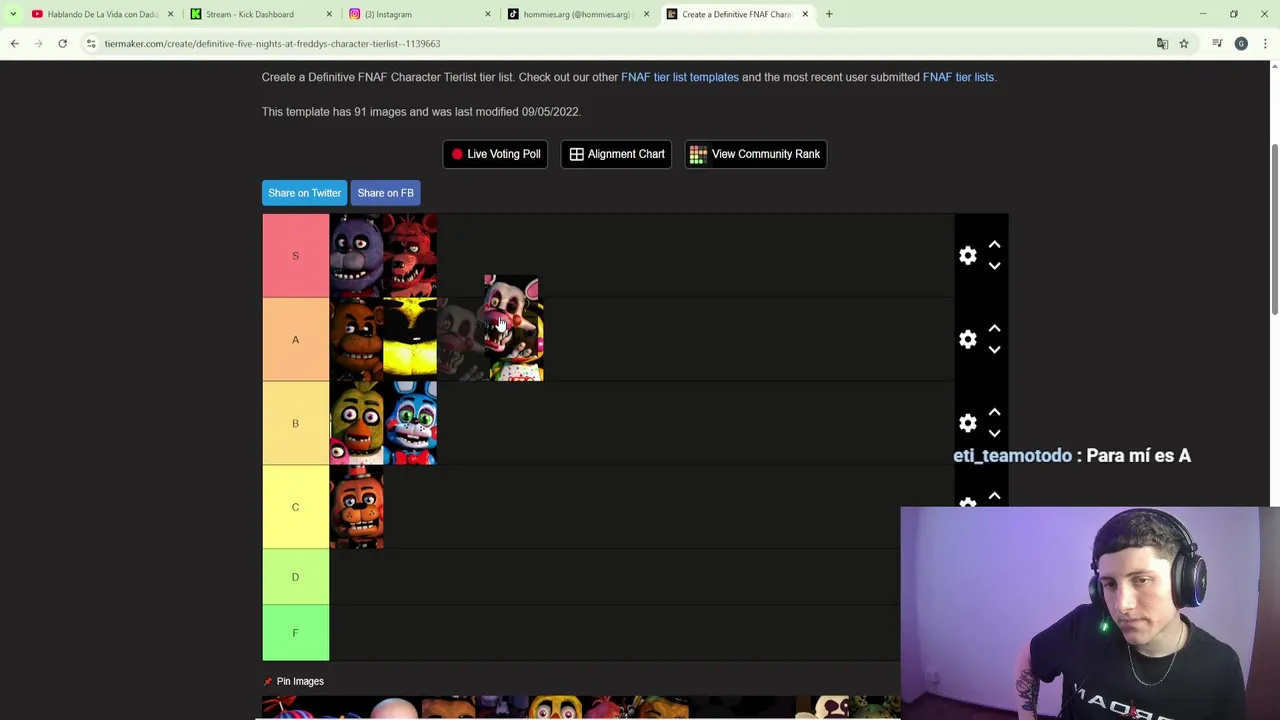
Task: Move C tier row up with arrow
Action: 994,496
